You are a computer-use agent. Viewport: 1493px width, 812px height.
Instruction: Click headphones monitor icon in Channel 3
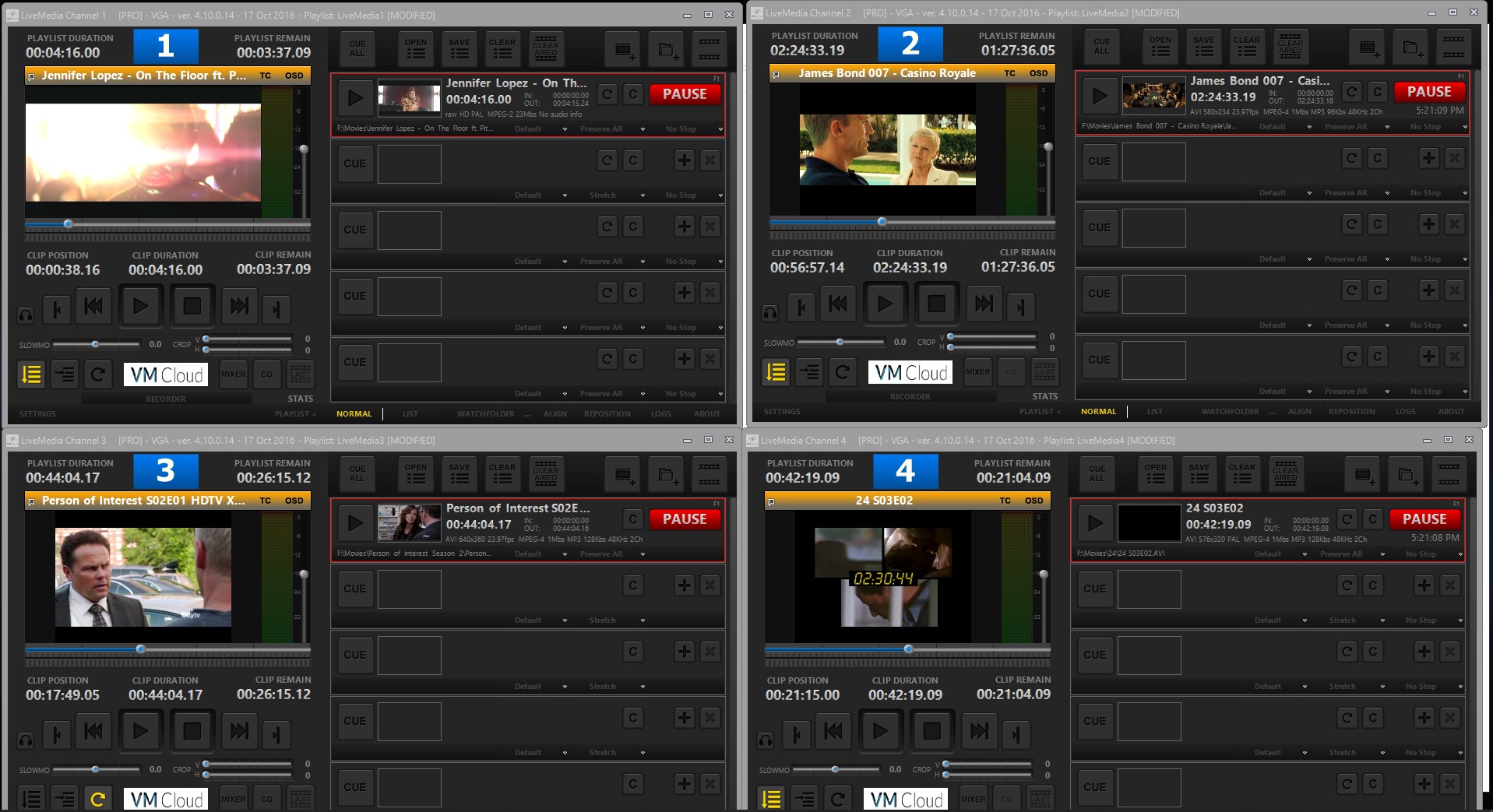click(26, 740)
